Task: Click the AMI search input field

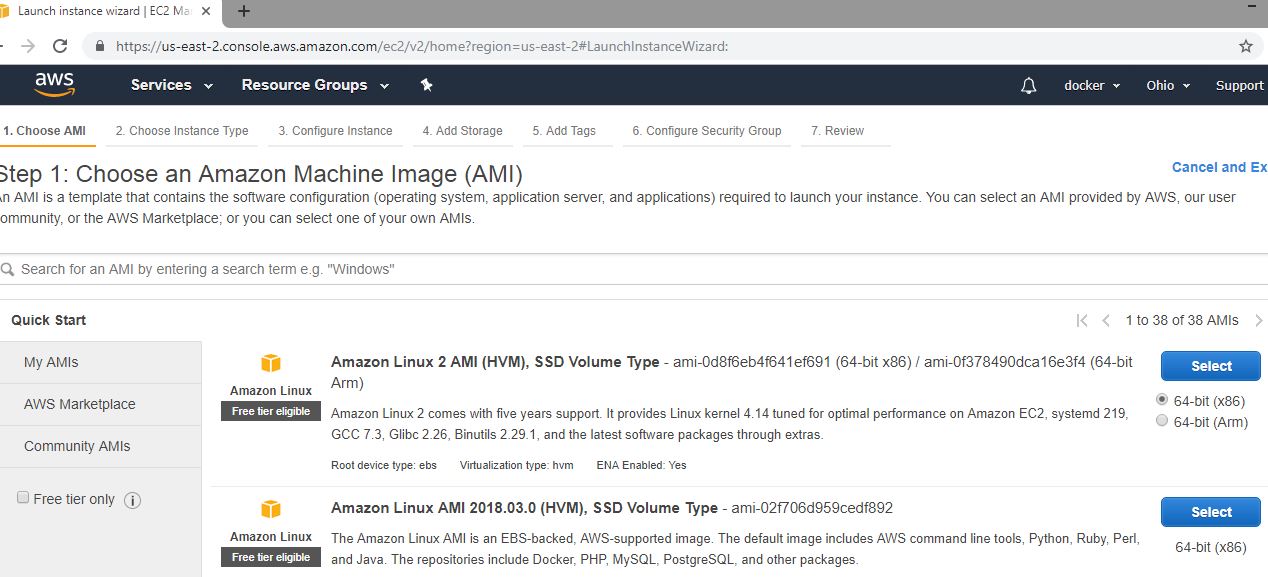Action: pos(634,270)
